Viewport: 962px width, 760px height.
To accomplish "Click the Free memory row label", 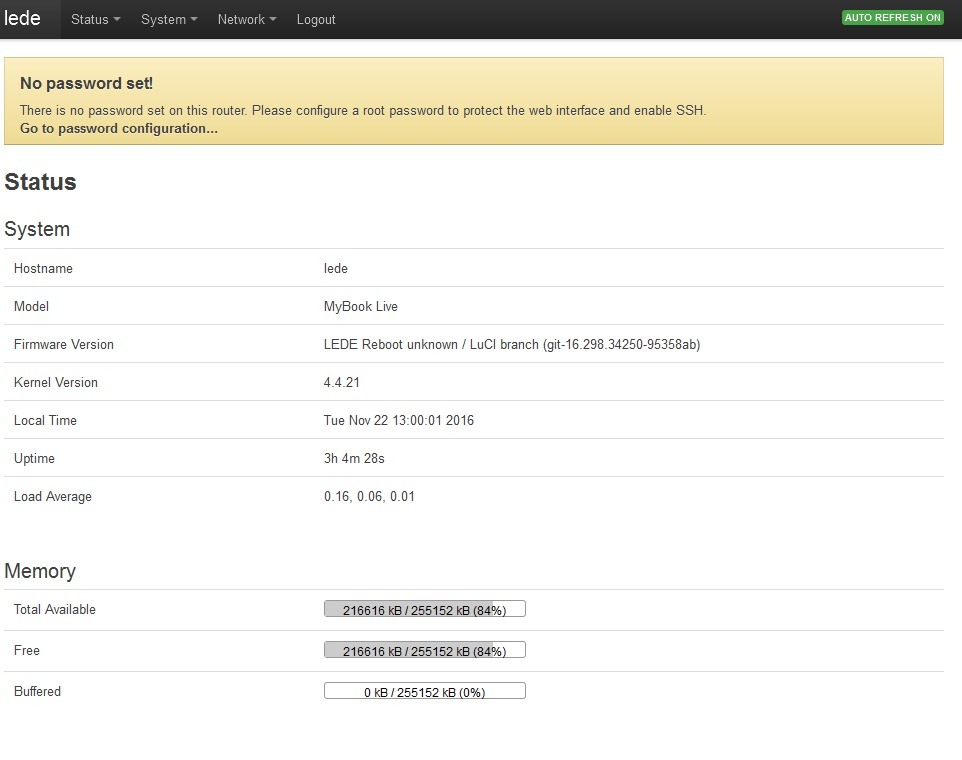I will point(26,650).
